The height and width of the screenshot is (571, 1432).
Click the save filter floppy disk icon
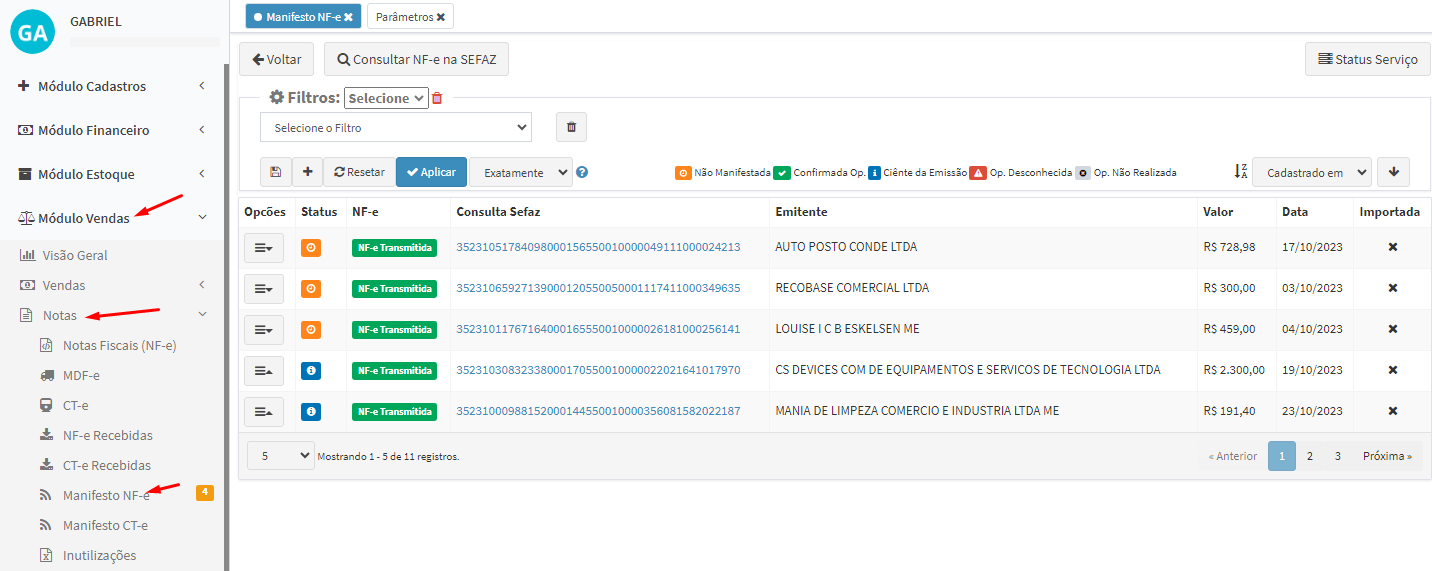pyautogui.click(x=275, y=172)
